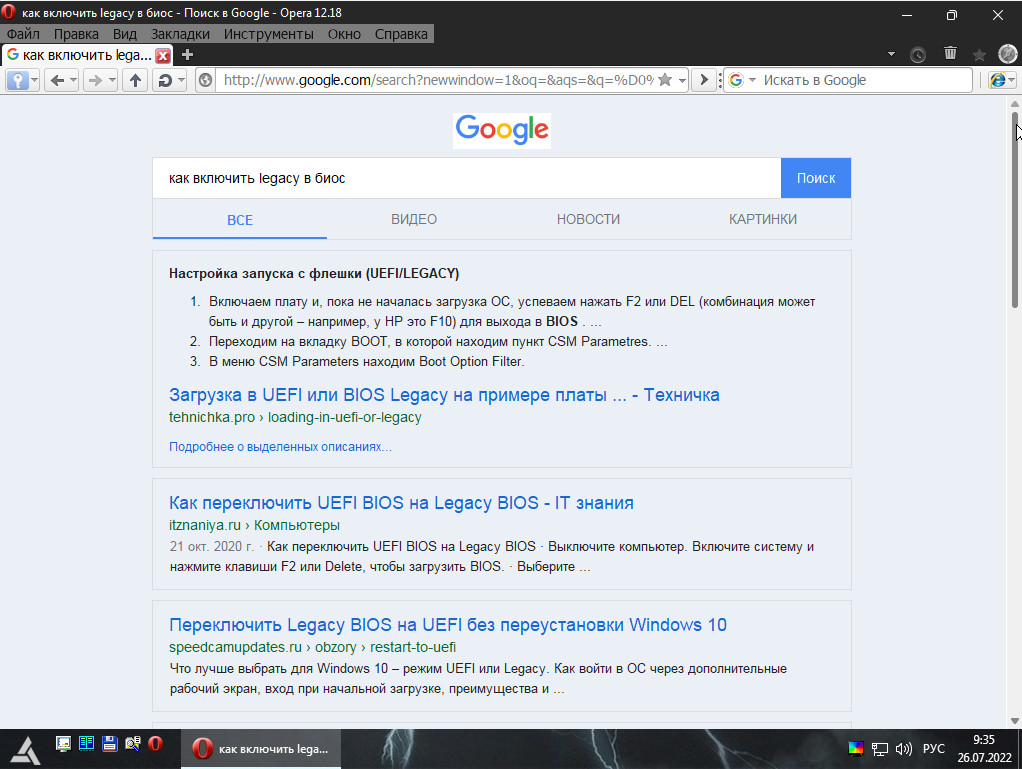
Task: Click the scrollbar up arrow
Action: 1015,104
